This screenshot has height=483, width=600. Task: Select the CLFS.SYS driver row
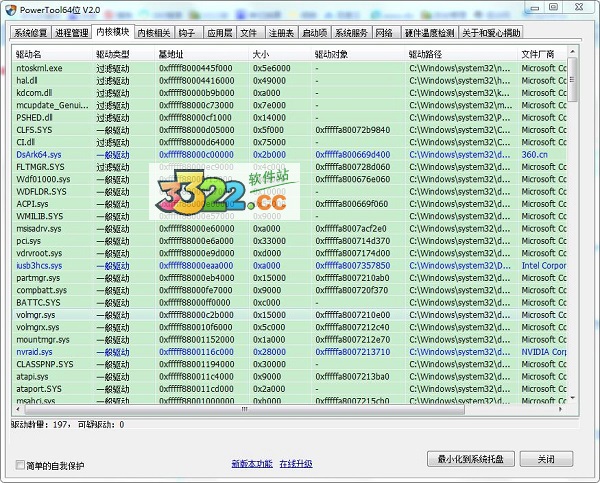click(290, 130)
